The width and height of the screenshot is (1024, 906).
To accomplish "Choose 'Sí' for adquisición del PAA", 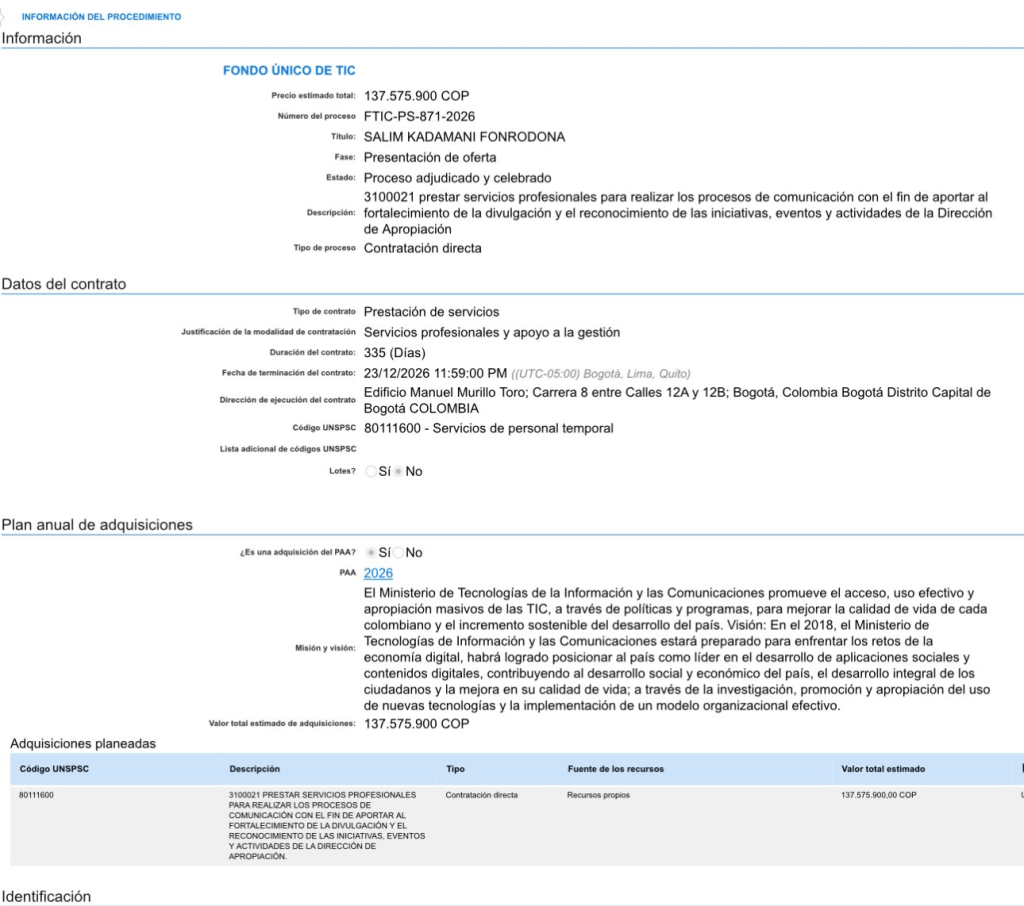I will coord(371,552).
